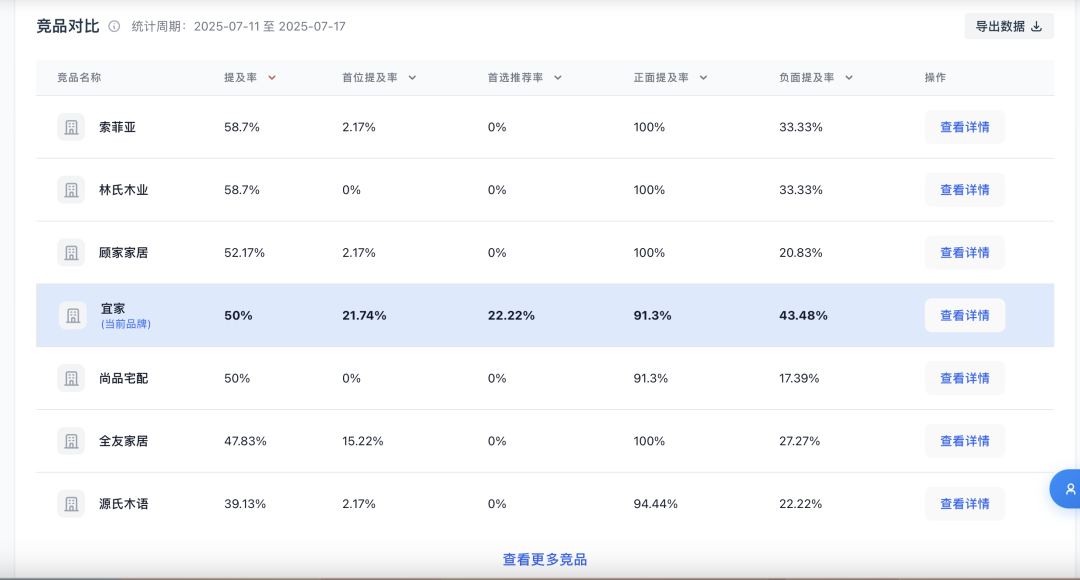Click the 操作 column header
Screen dimensions: 1080x580
[935, 78]
